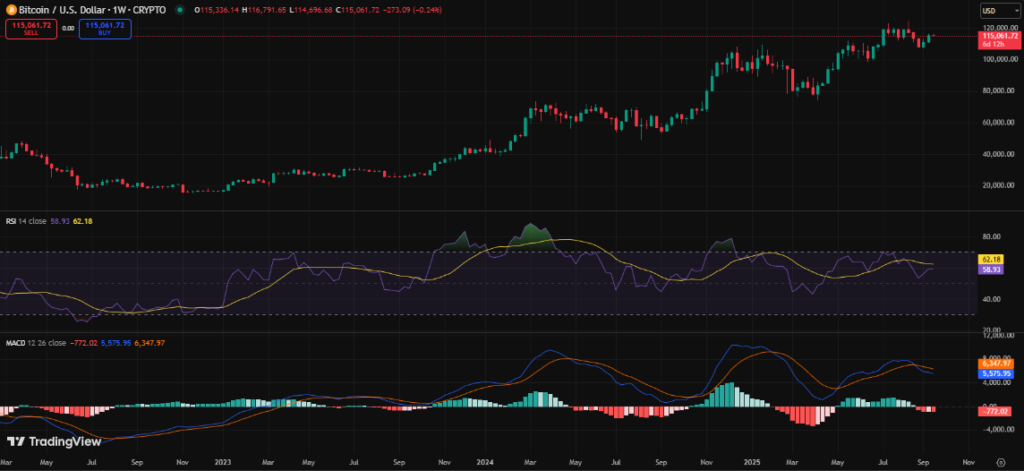Click the 20,000.00 price axis label
This screenshot has height=471, width=1024.
coord(999,186)
